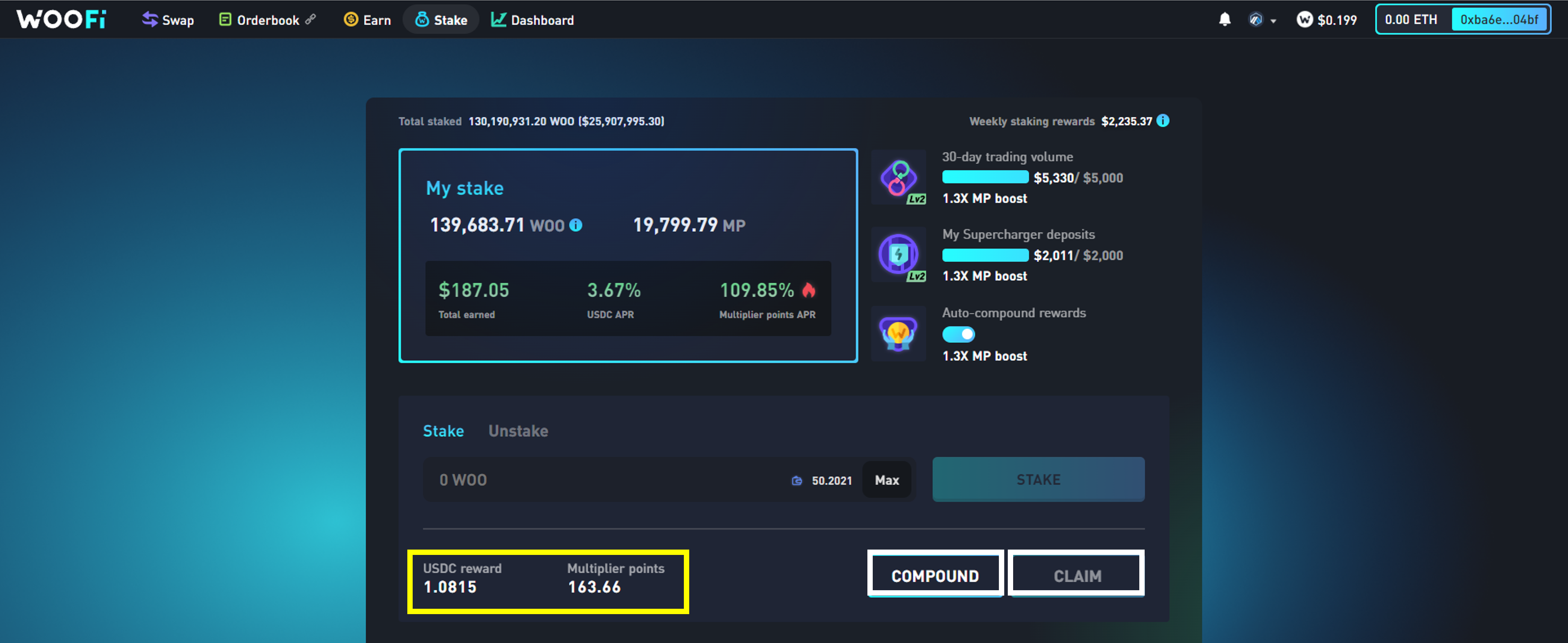Click info icon beside staked WOO amount
Screen dimensions: 1568x643
[x=575, y=225]
